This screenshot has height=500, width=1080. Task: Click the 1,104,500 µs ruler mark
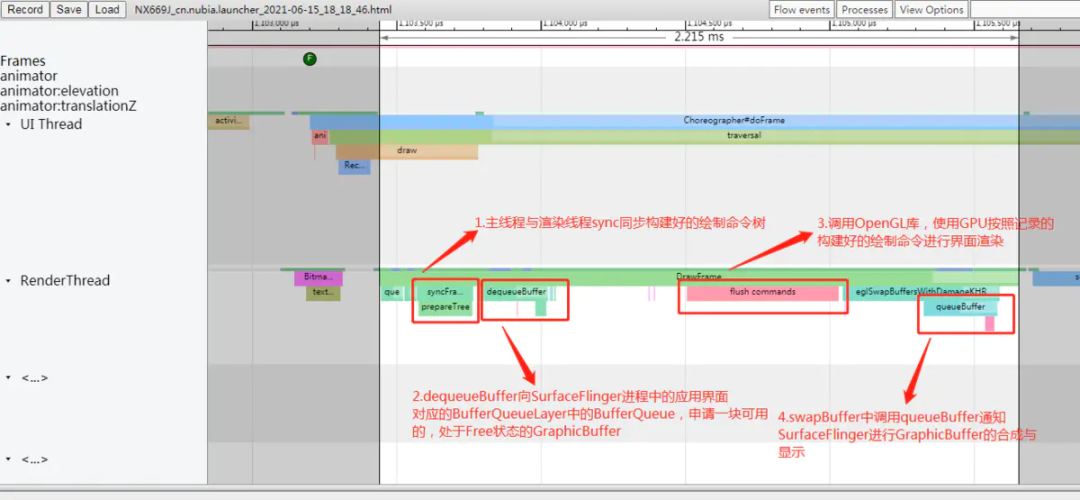click(709, 23)
